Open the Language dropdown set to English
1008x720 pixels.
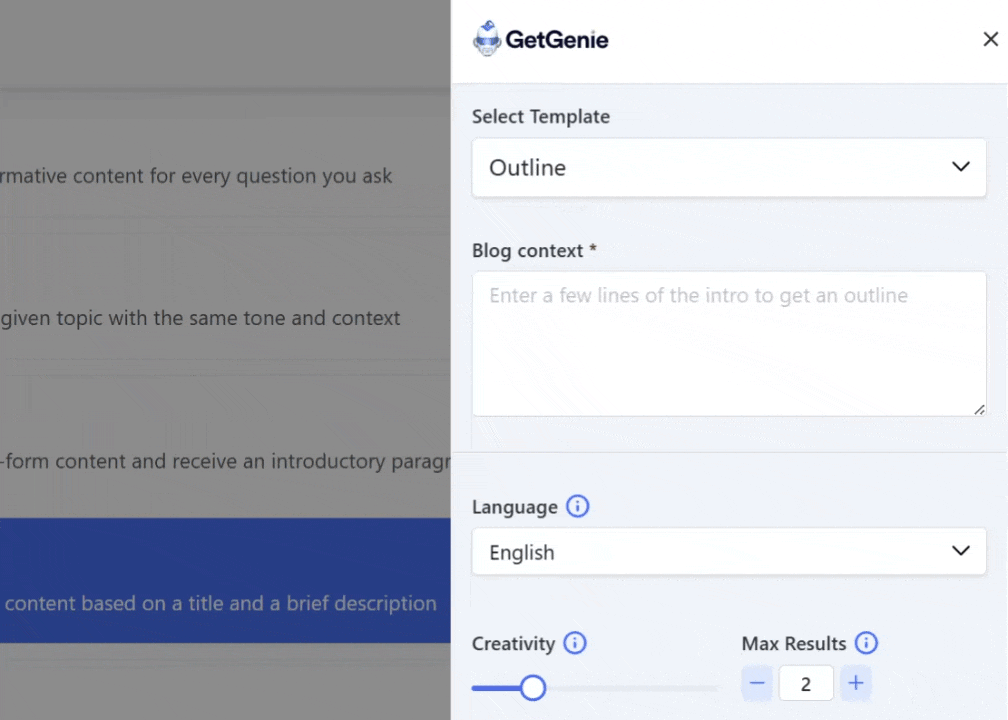pyautogui.click(x=728, y=552)
